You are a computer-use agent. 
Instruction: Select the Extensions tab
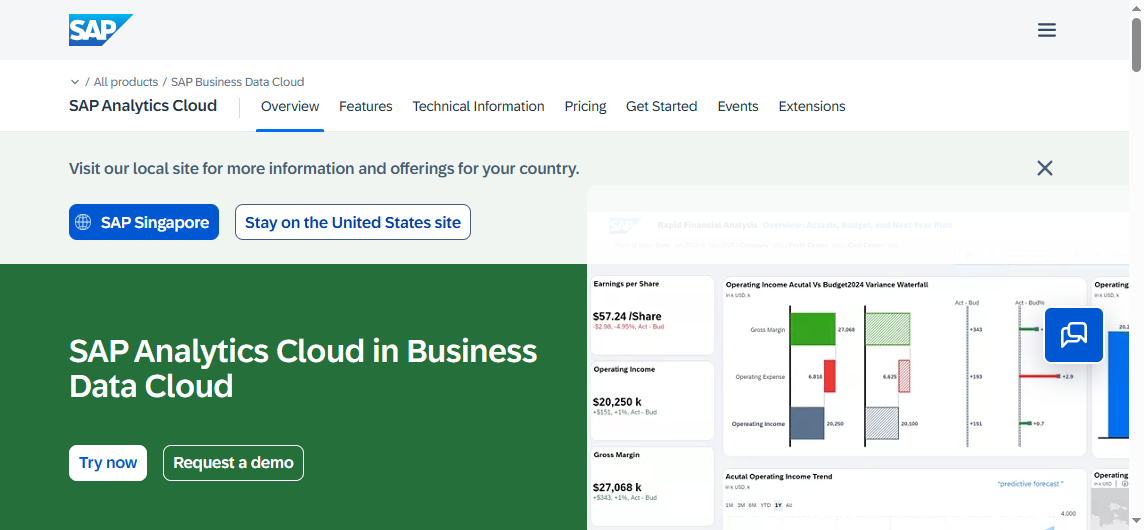[x=812, y=106]
